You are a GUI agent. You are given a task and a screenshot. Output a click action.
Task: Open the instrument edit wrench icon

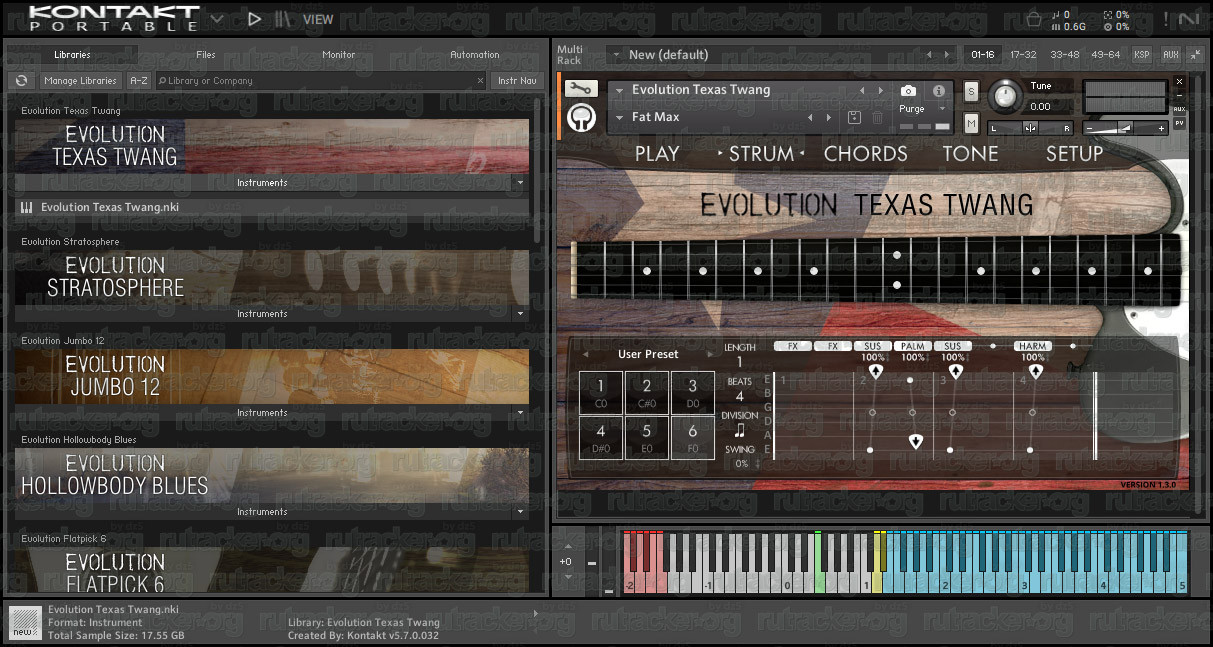coord(580,89)
